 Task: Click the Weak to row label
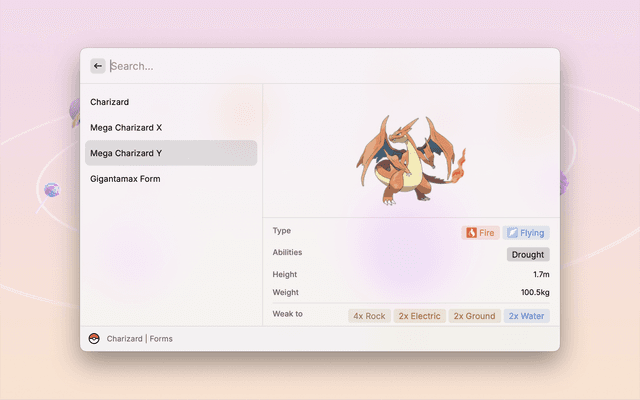click(x=287, y=314)
